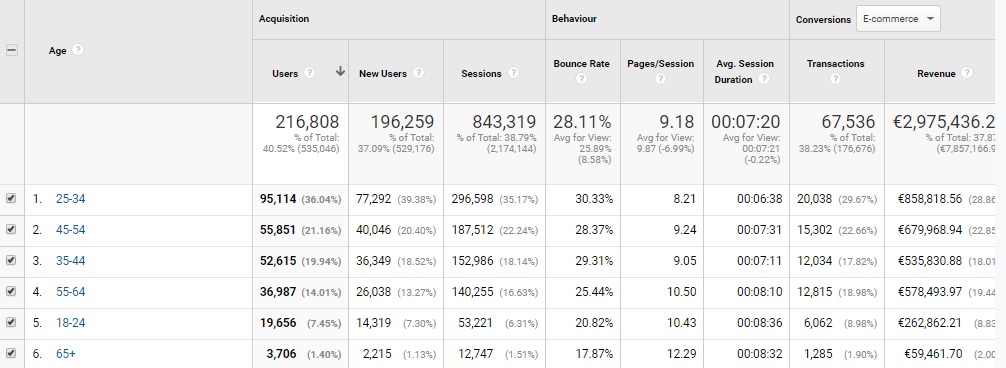1006x368 pixels.
Task: Open the 55-64 age group link
Action: 71,292
